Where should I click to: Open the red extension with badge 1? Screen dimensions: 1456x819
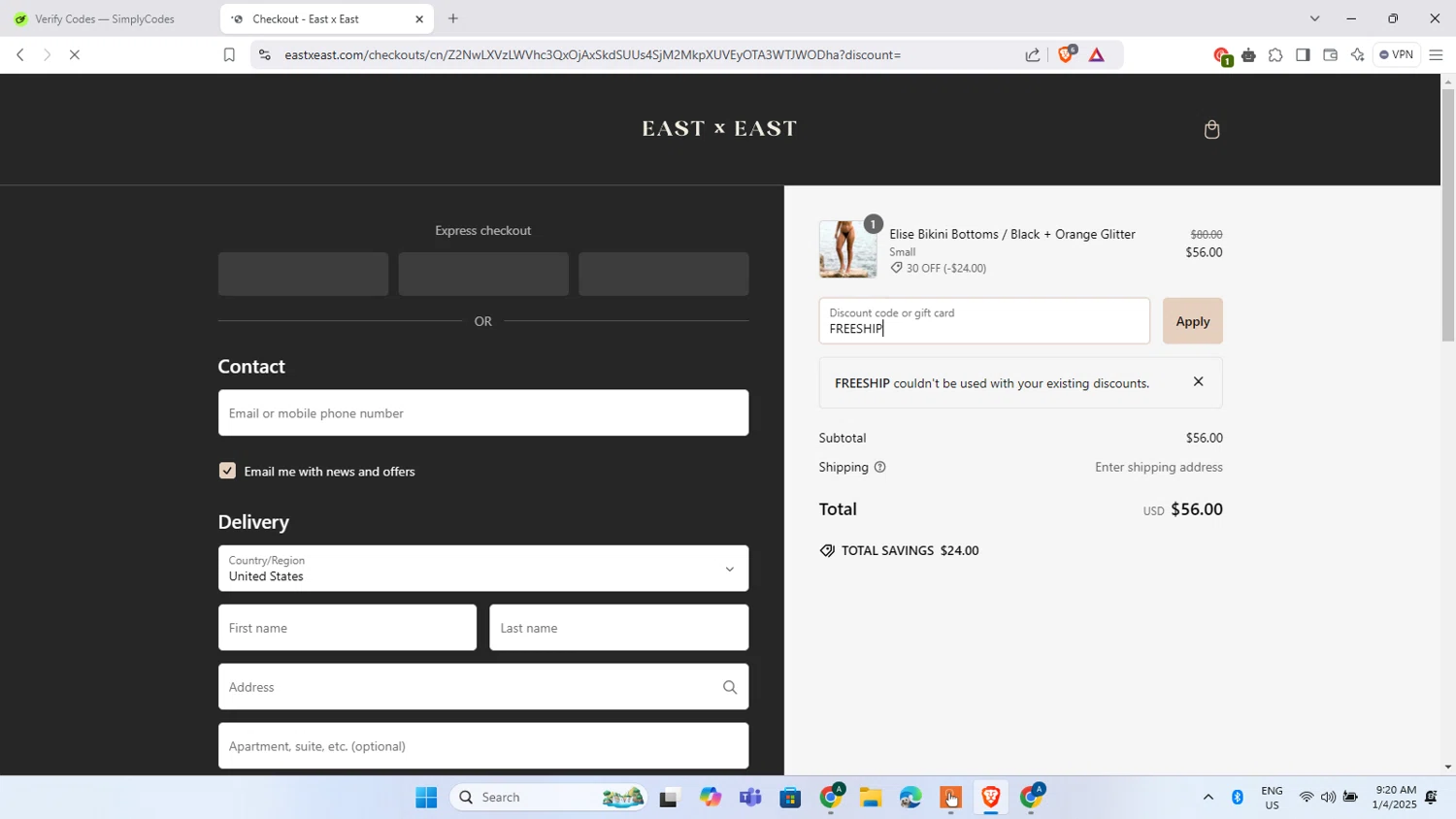(1222, 55)
